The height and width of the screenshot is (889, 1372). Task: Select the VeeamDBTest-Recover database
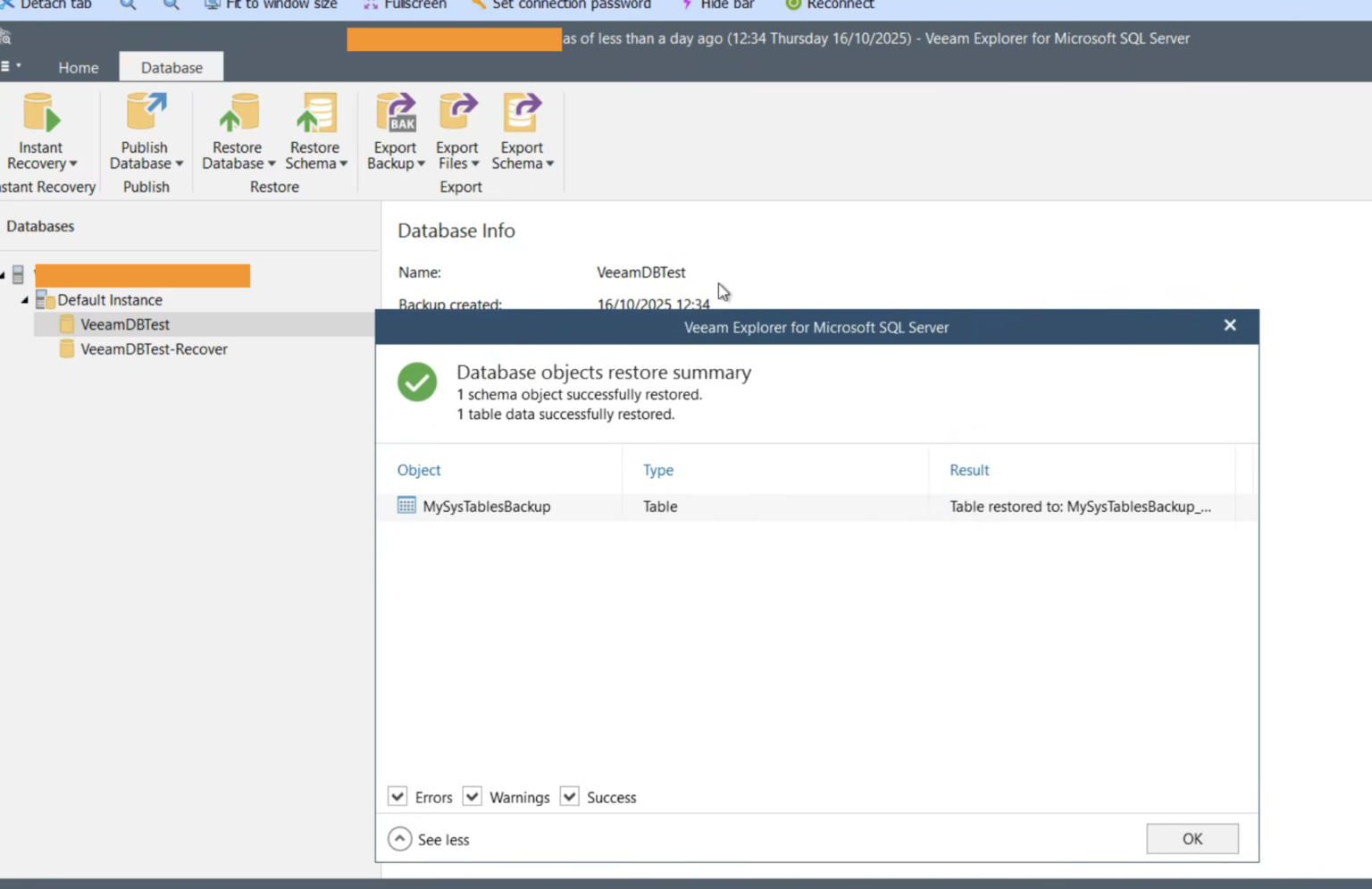(153, 348)
